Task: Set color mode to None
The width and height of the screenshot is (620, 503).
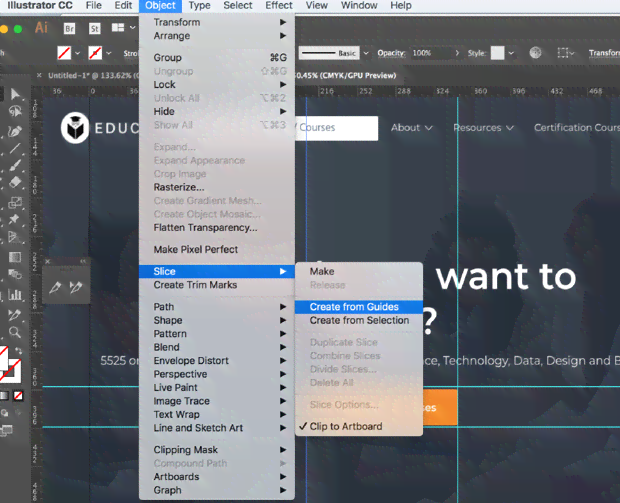Action: [18, 395]
